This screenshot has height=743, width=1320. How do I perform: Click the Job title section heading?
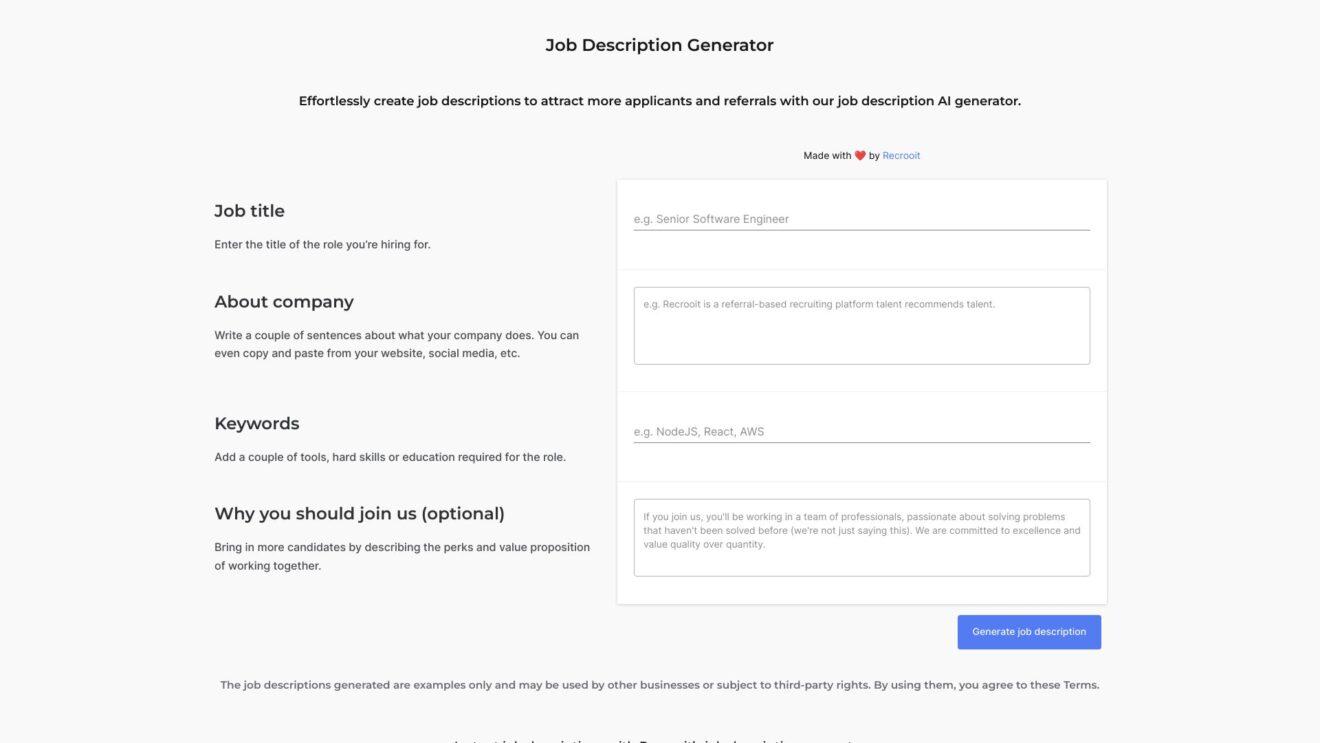pos(249,210)
